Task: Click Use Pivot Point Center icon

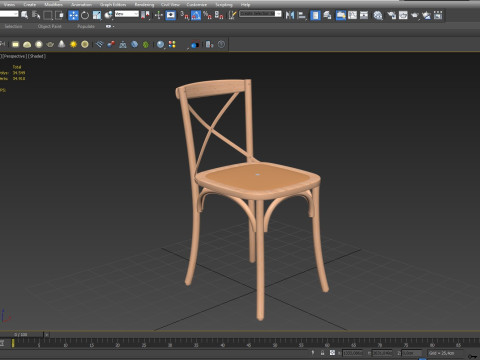Action: pos(145,15)
